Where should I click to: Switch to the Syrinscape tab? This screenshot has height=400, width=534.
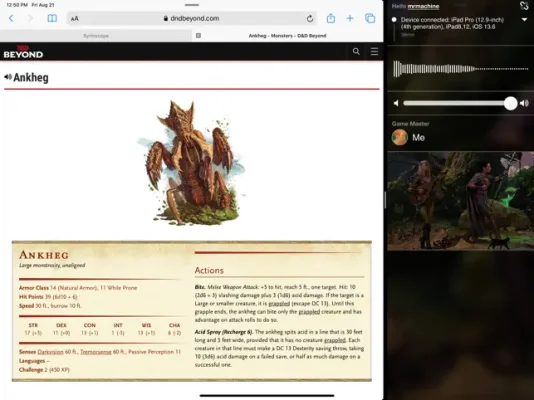coord(96,36)
